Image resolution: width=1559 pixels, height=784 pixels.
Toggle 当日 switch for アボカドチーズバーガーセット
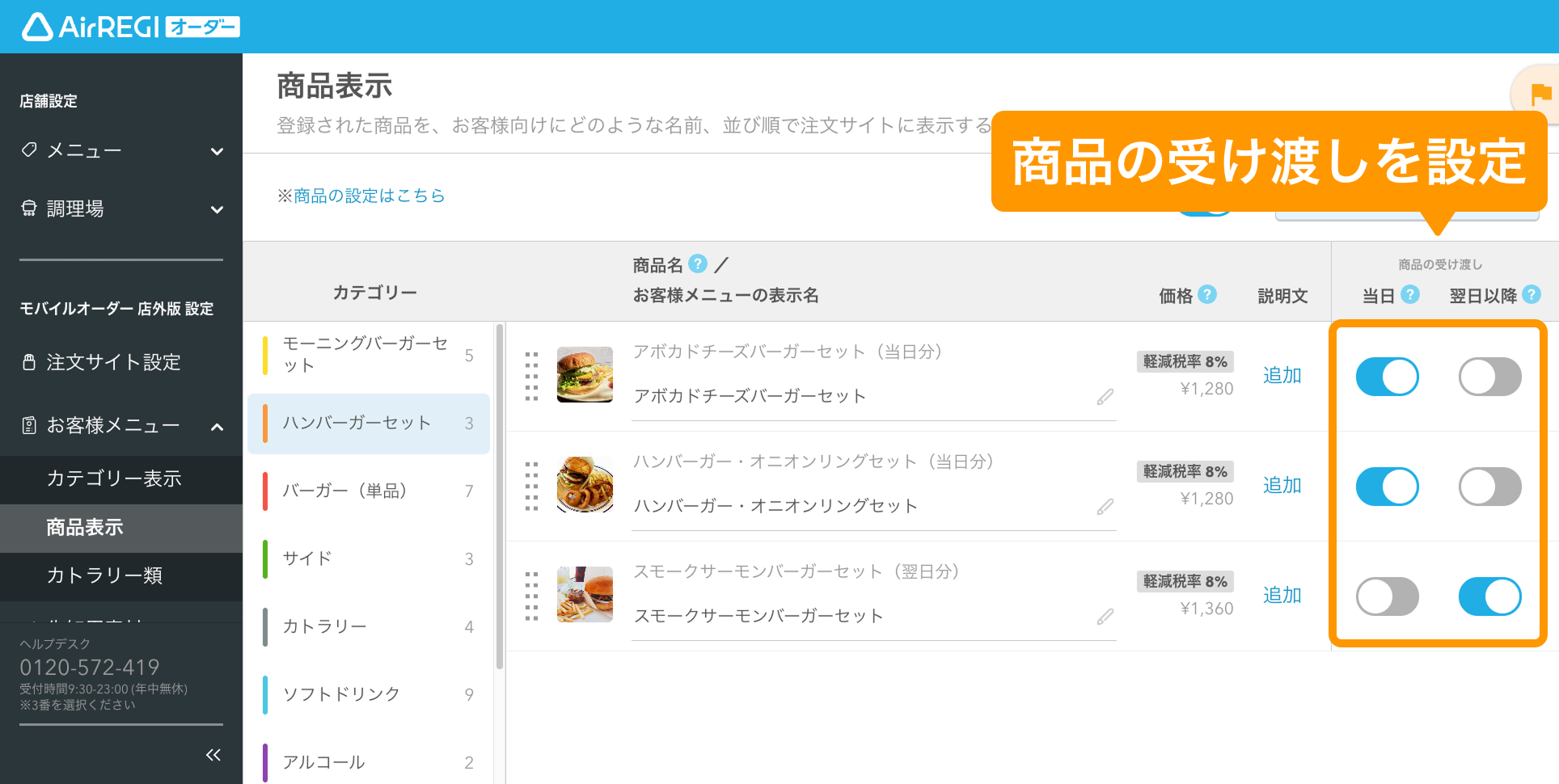pos(1388,377)
